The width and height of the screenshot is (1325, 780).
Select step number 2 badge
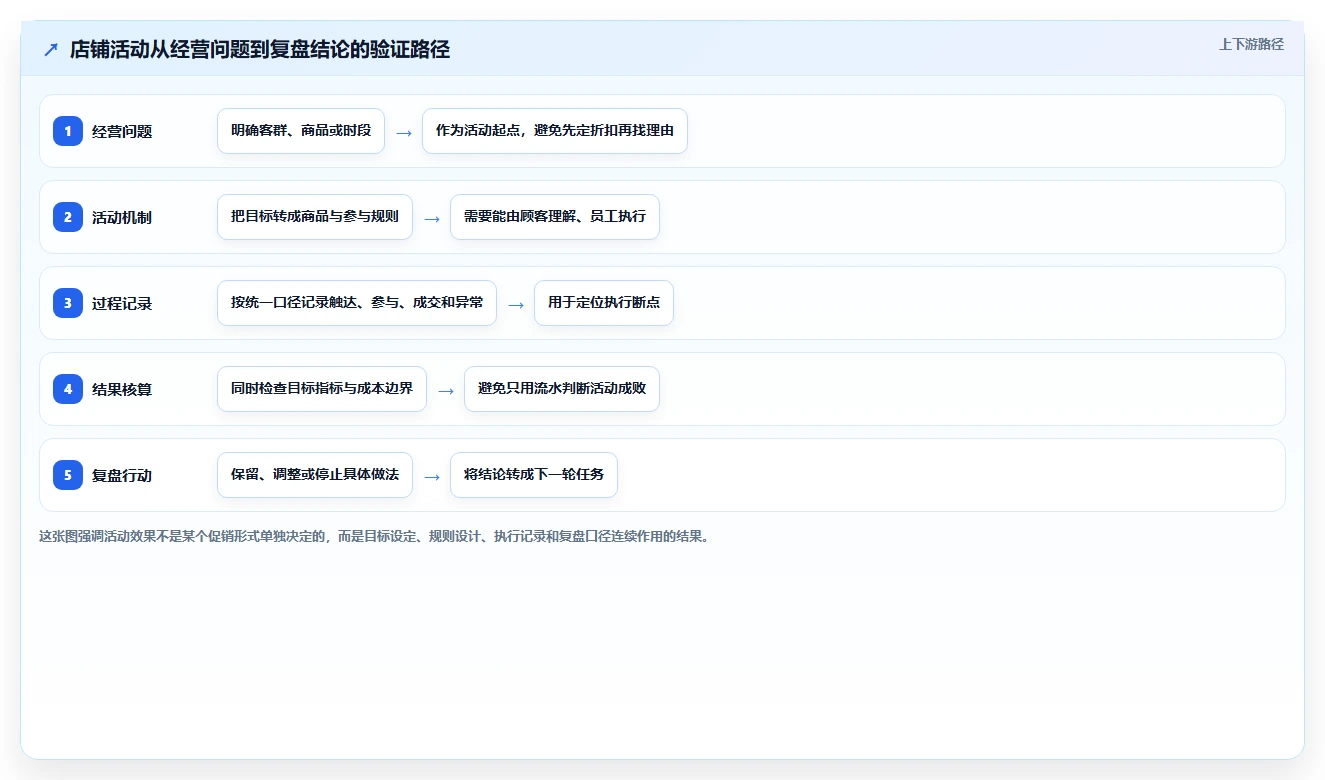(68, 217)
